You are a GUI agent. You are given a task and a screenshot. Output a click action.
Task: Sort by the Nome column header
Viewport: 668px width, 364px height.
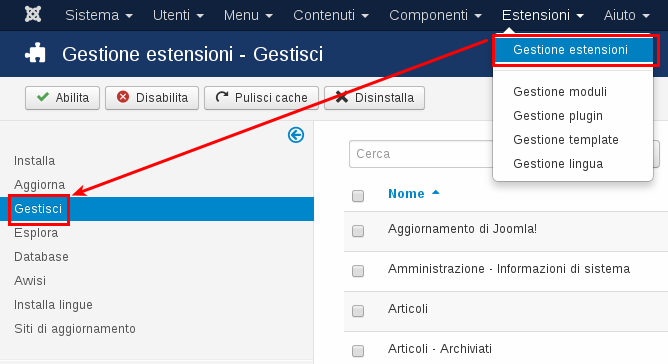pos(406,194)
